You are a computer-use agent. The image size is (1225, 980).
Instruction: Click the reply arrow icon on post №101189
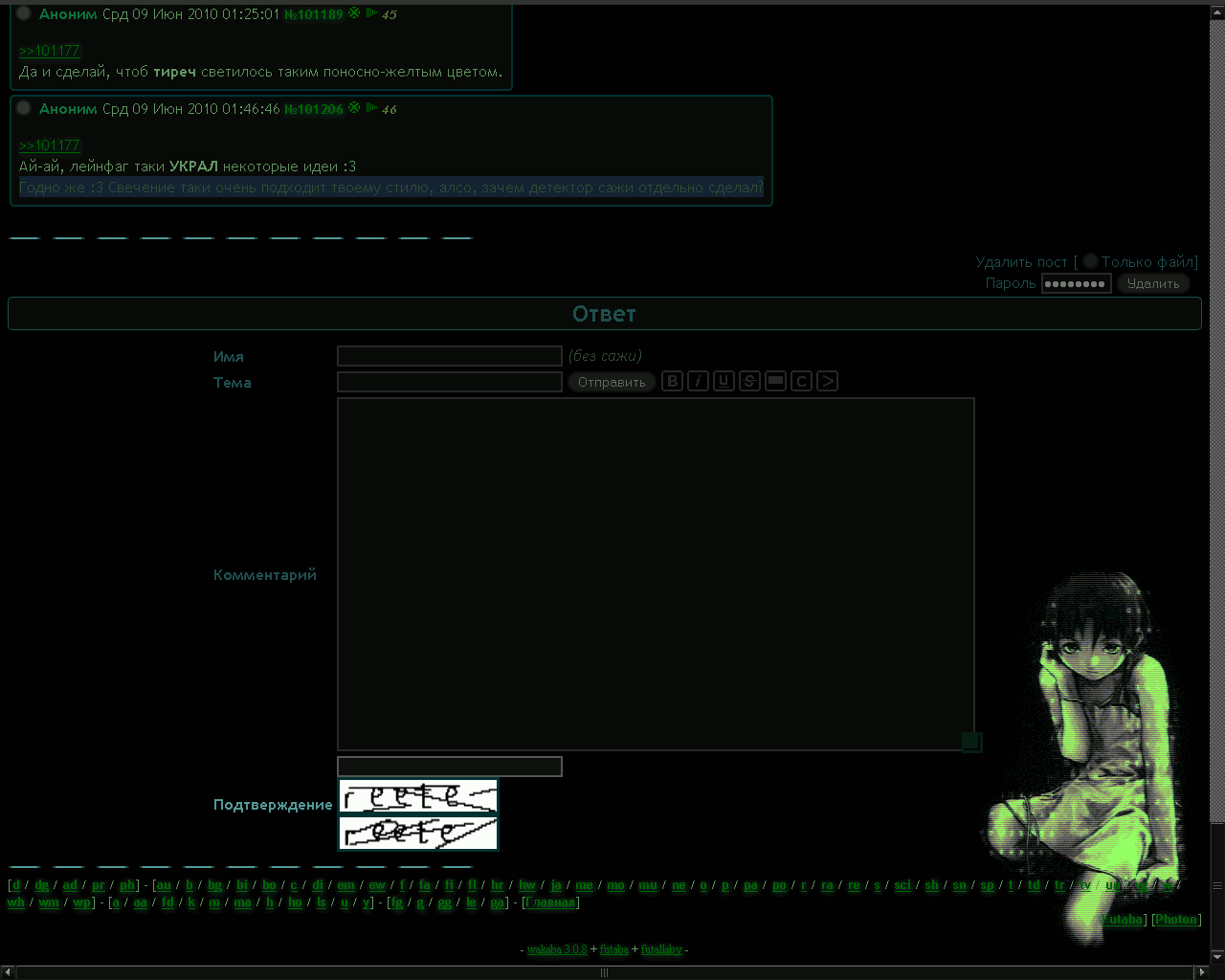pyautogui.click(x=370, y=12)
